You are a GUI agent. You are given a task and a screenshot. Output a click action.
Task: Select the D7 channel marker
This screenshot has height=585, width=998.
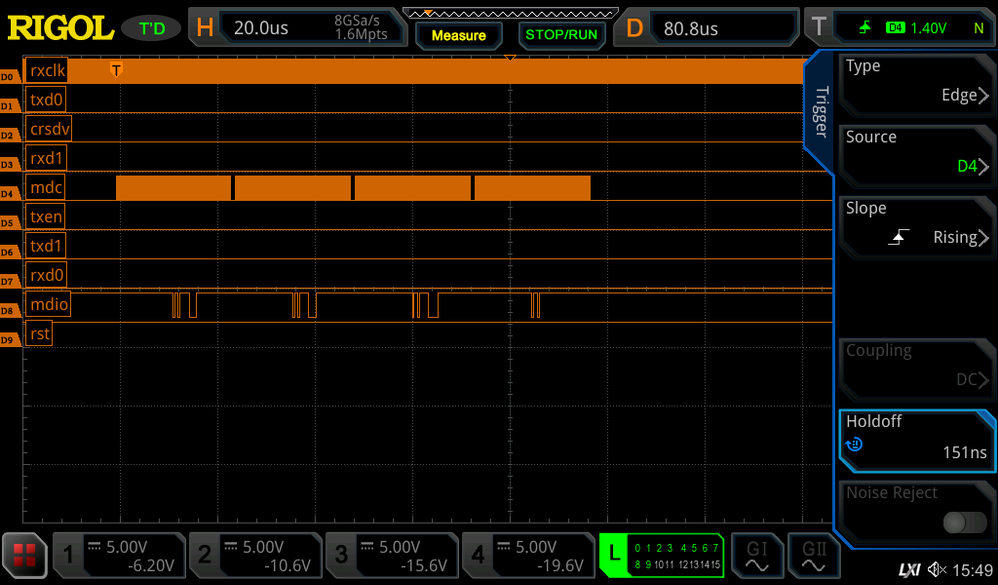(9, 281)
